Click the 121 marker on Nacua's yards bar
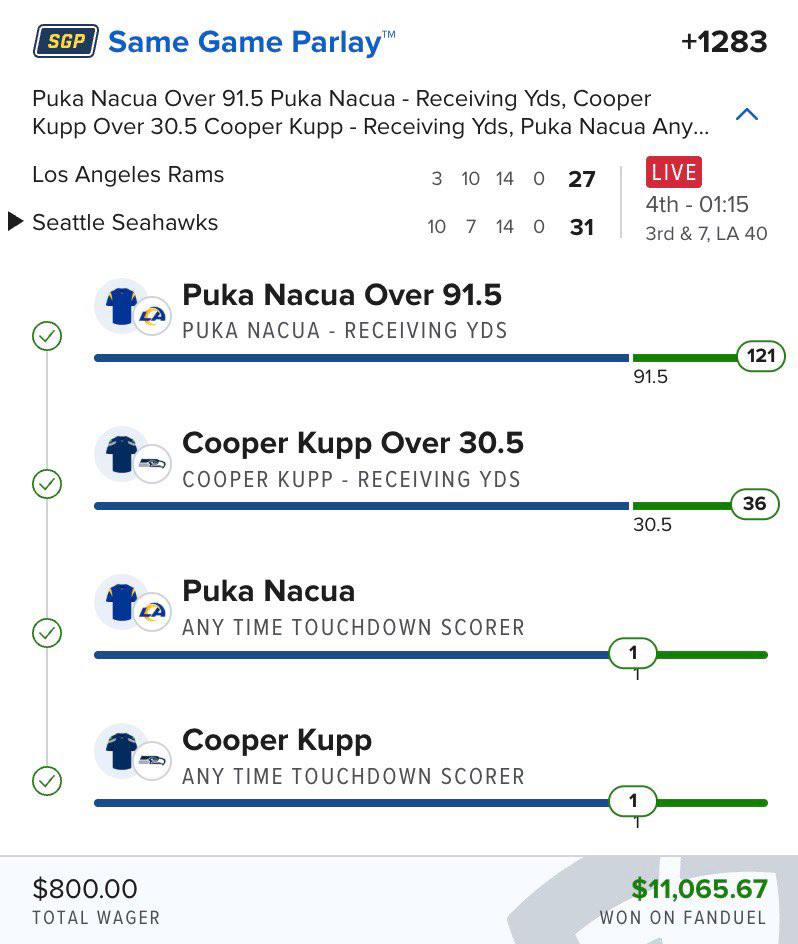 [760, 355]
